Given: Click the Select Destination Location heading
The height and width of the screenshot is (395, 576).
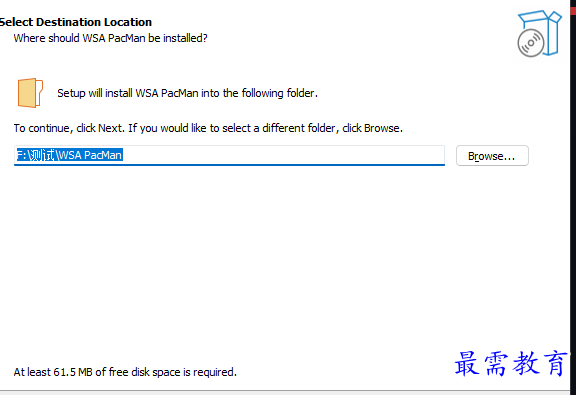Looking at the screenshot, I should coord(76,22).
